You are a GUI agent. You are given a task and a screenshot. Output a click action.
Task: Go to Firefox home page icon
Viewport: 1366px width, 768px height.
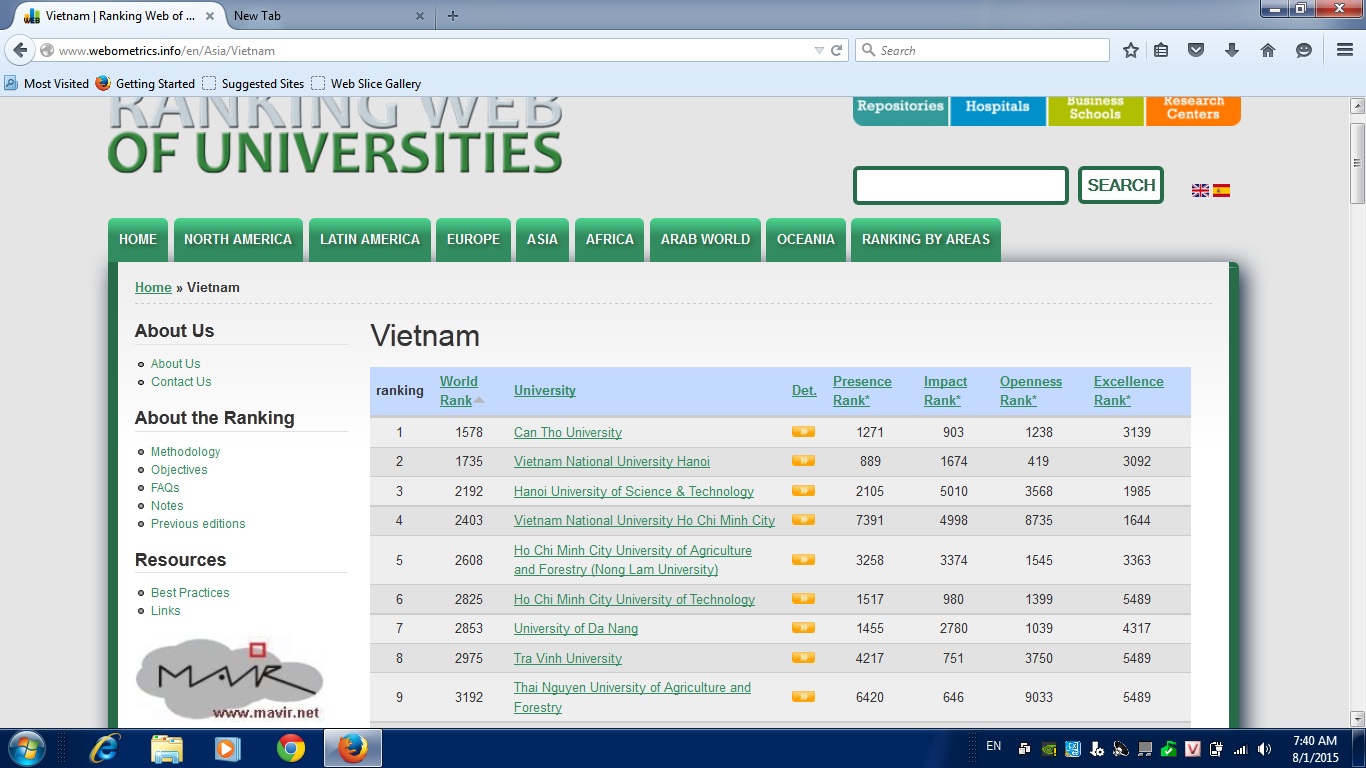[x=1267, y=50]
